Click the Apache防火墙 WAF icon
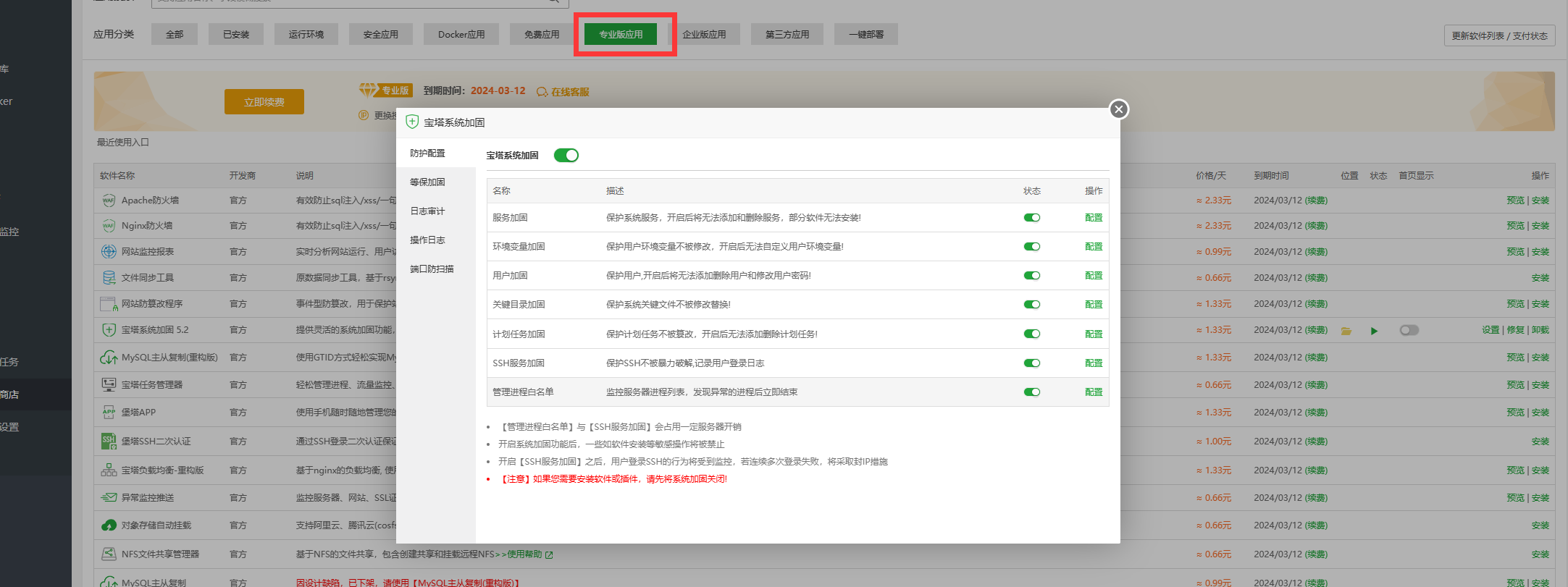1568x587 pixels. click(x=109, y=200)
